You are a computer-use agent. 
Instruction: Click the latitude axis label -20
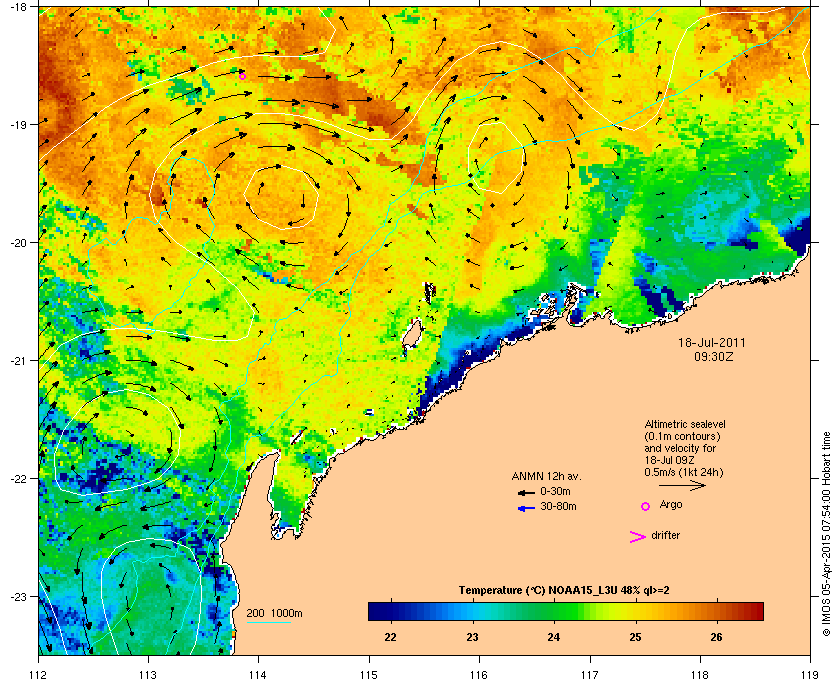click(18, 243)
